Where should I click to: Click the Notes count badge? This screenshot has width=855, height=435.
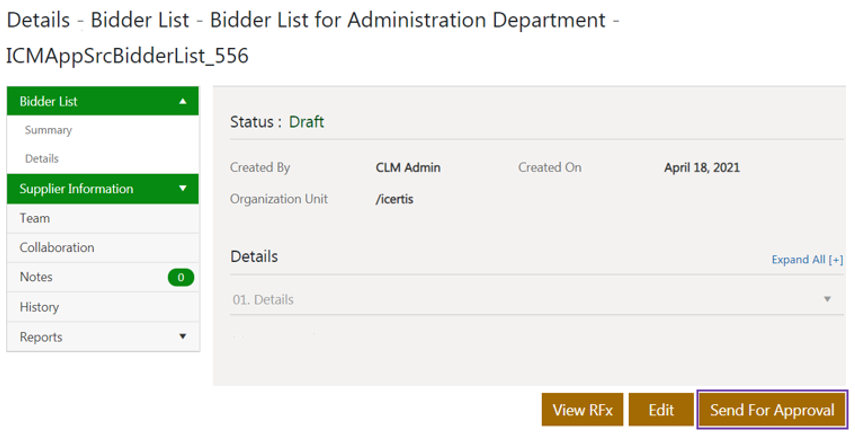click(x=181, y=277)
